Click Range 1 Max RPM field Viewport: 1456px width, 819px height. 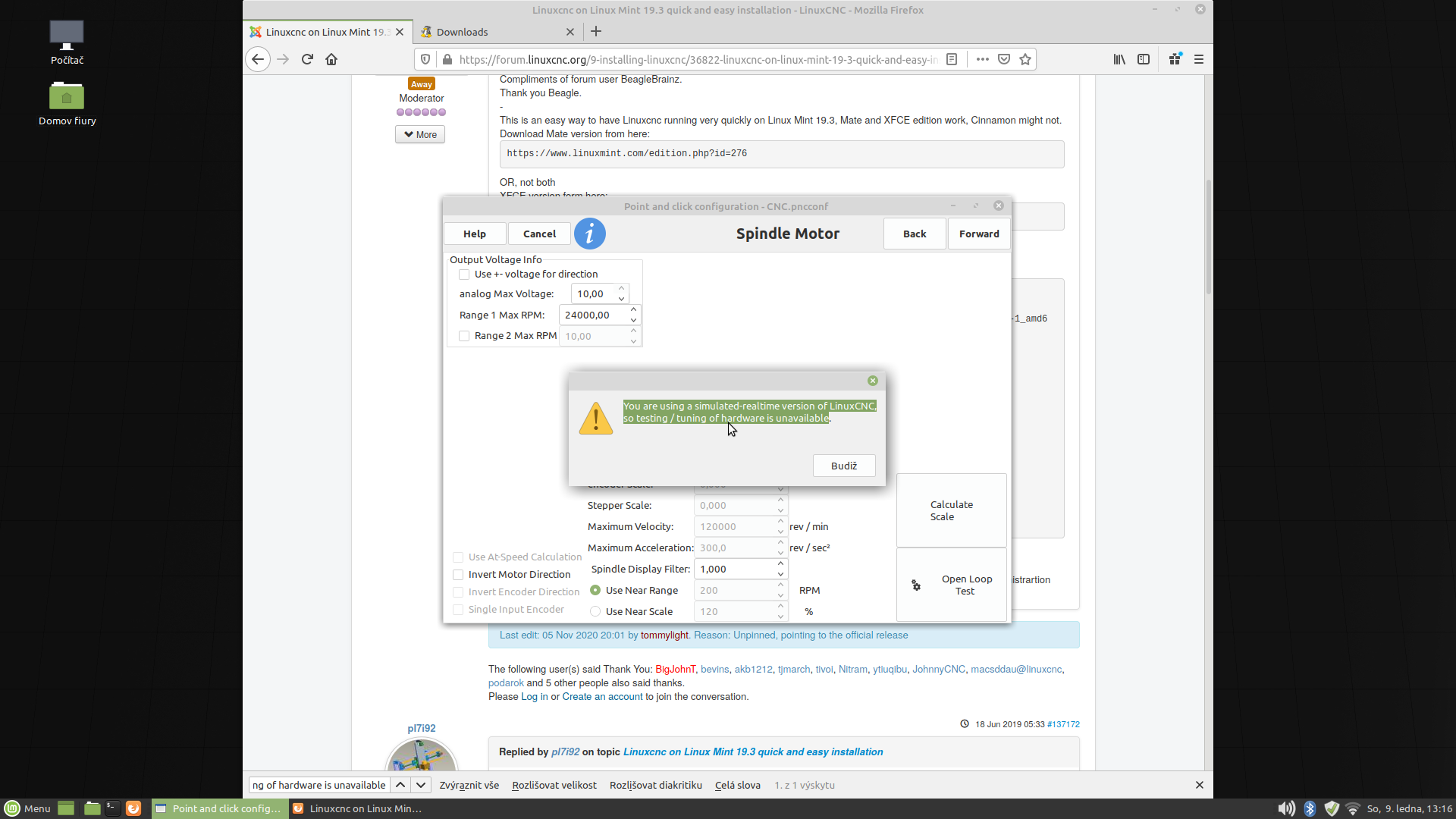point(594,315)
